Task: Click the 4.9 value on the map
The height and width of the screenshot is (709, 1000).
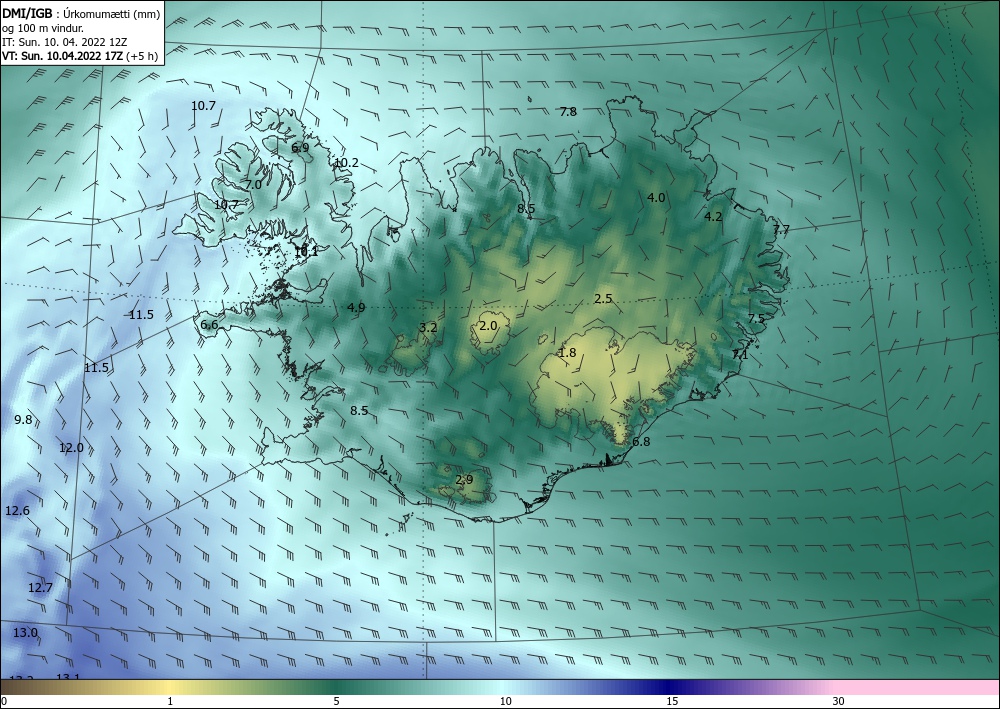Action: 357,307
